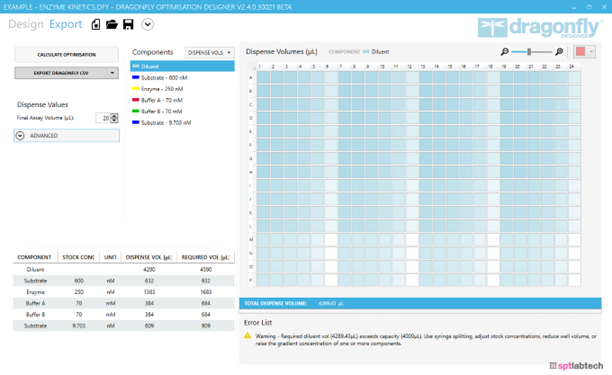Click the zoom in magnifier icon
This screenshot has width=612, height=375.
tap(559, 52)
